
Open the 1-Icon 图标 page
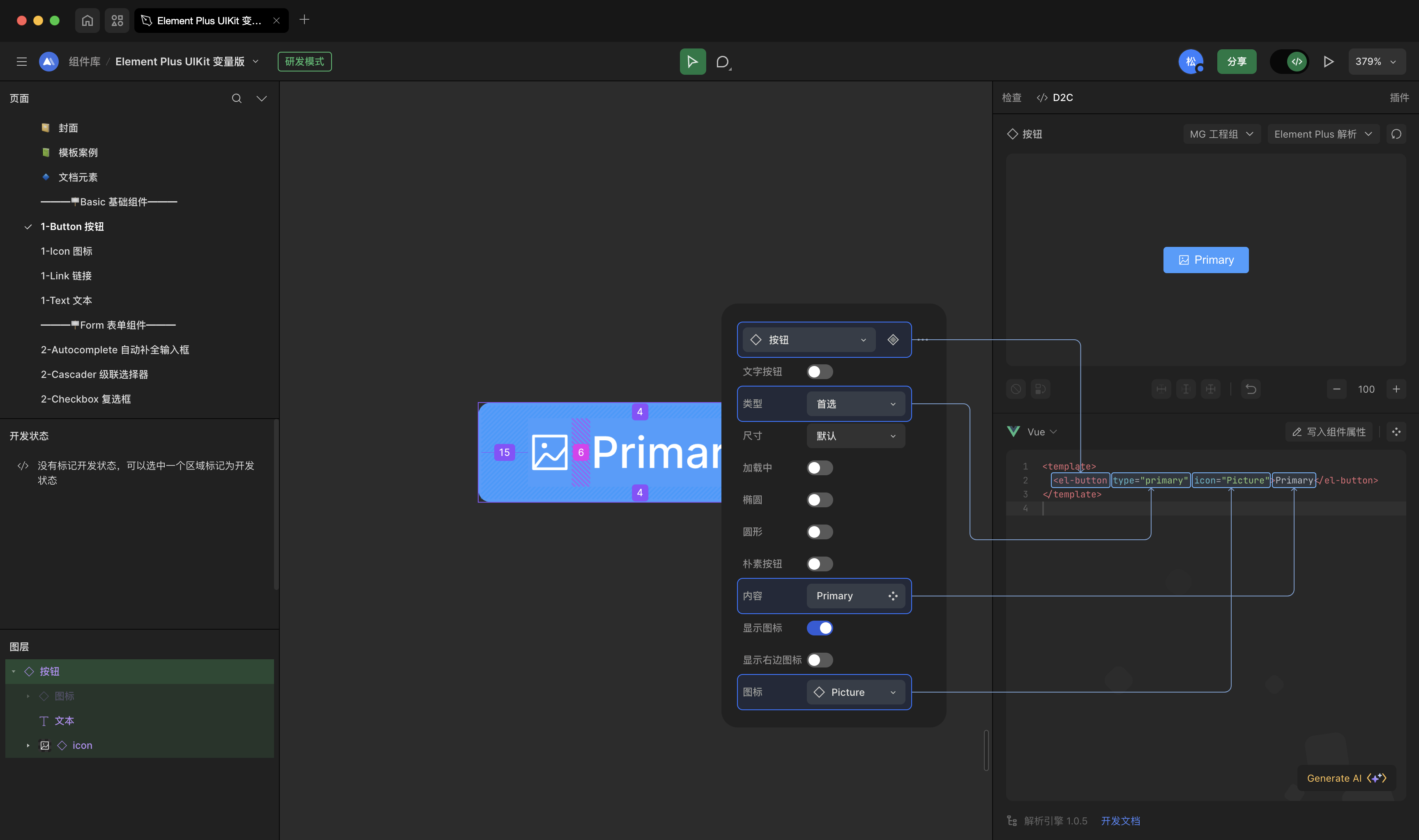click(x=67, y=251)
